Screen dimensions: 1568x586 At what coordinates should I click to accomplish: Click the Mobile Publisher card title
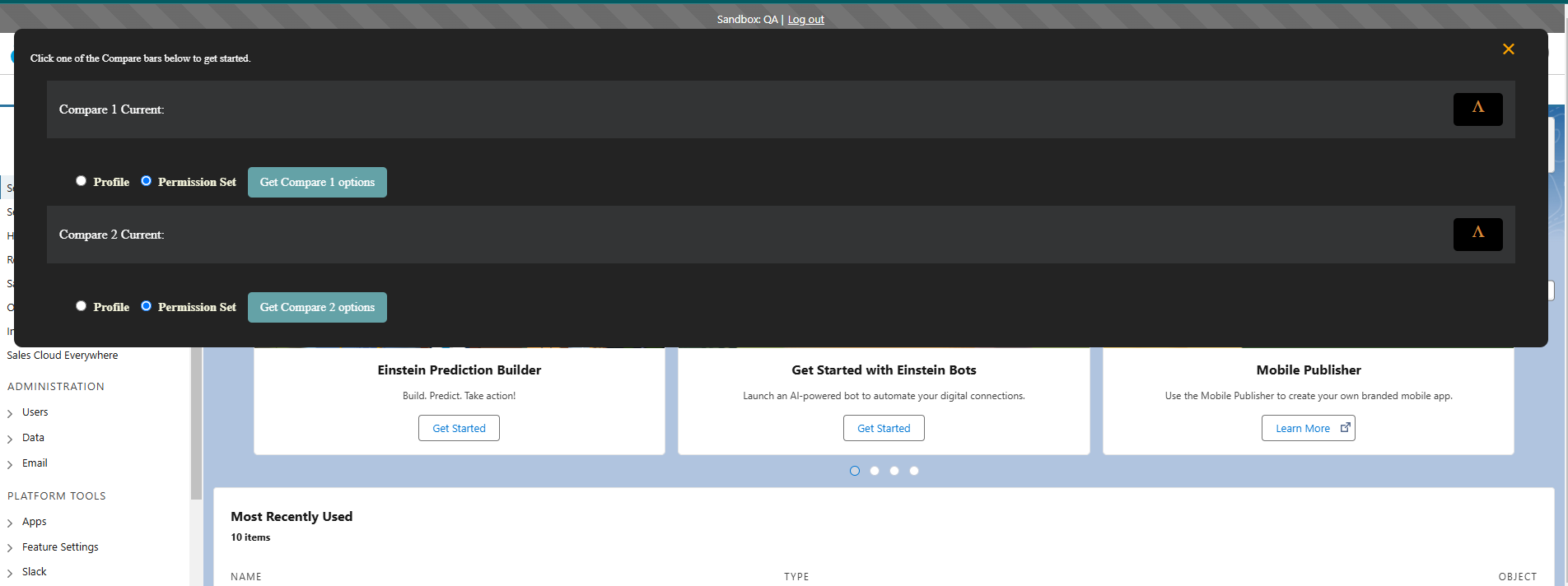coord(1309,370)
